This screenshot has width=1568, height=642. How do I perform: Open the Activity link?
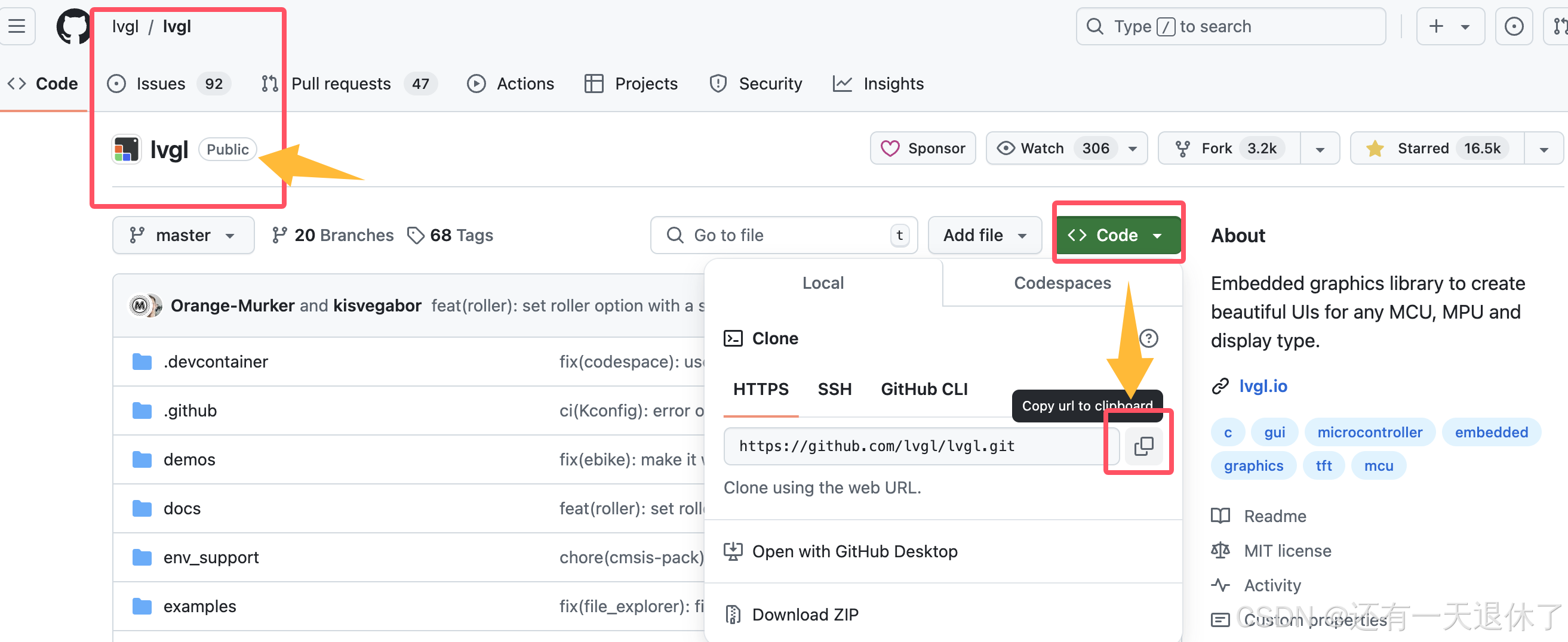coord(1272,585)
